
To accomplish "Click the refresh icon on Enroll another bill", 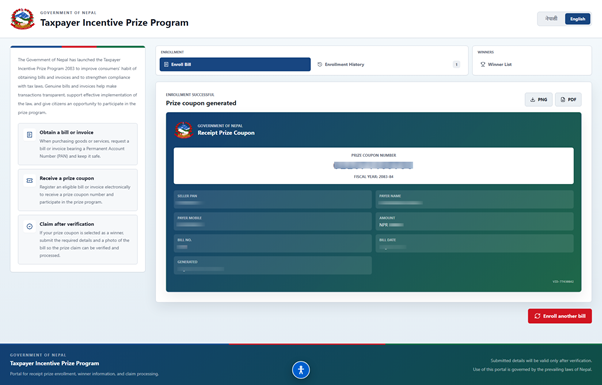I will pyautogui.click(x=537, y=316).
